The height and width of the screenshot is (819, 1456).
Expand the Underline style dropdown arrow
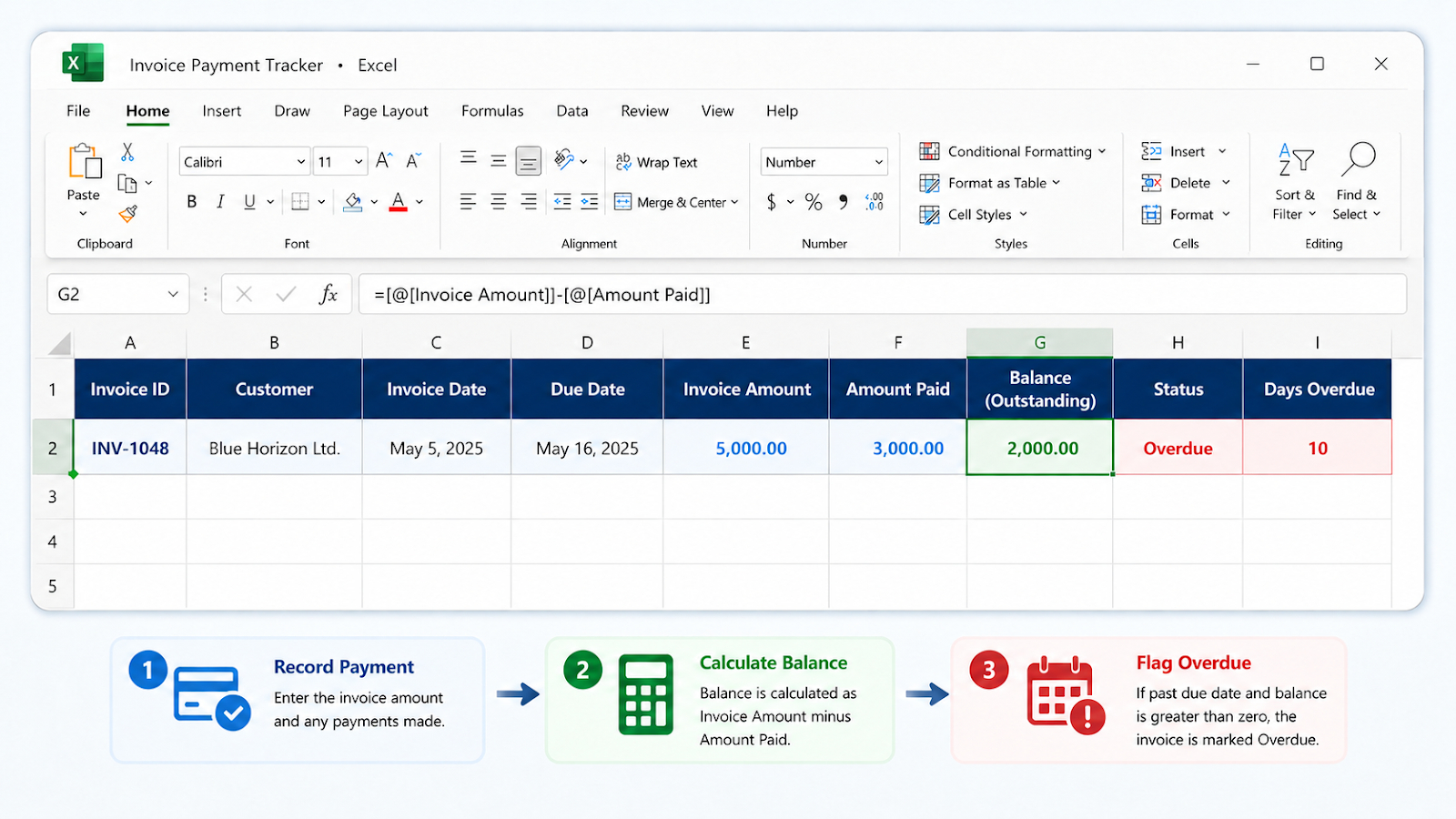(270, 202)
